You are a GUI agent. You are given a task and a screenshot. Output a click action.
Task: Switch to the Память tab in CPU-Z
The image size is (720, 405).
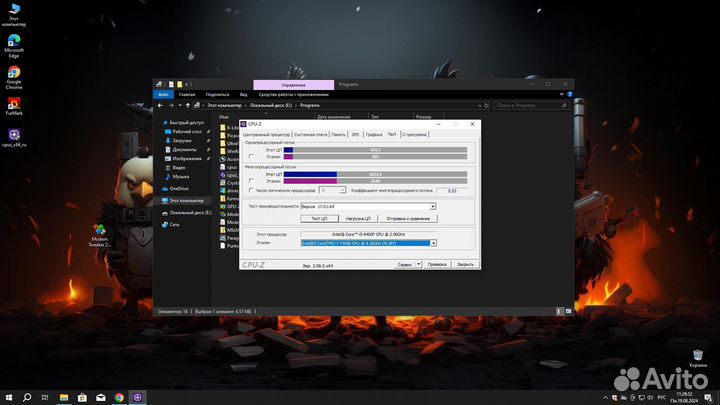339,133
